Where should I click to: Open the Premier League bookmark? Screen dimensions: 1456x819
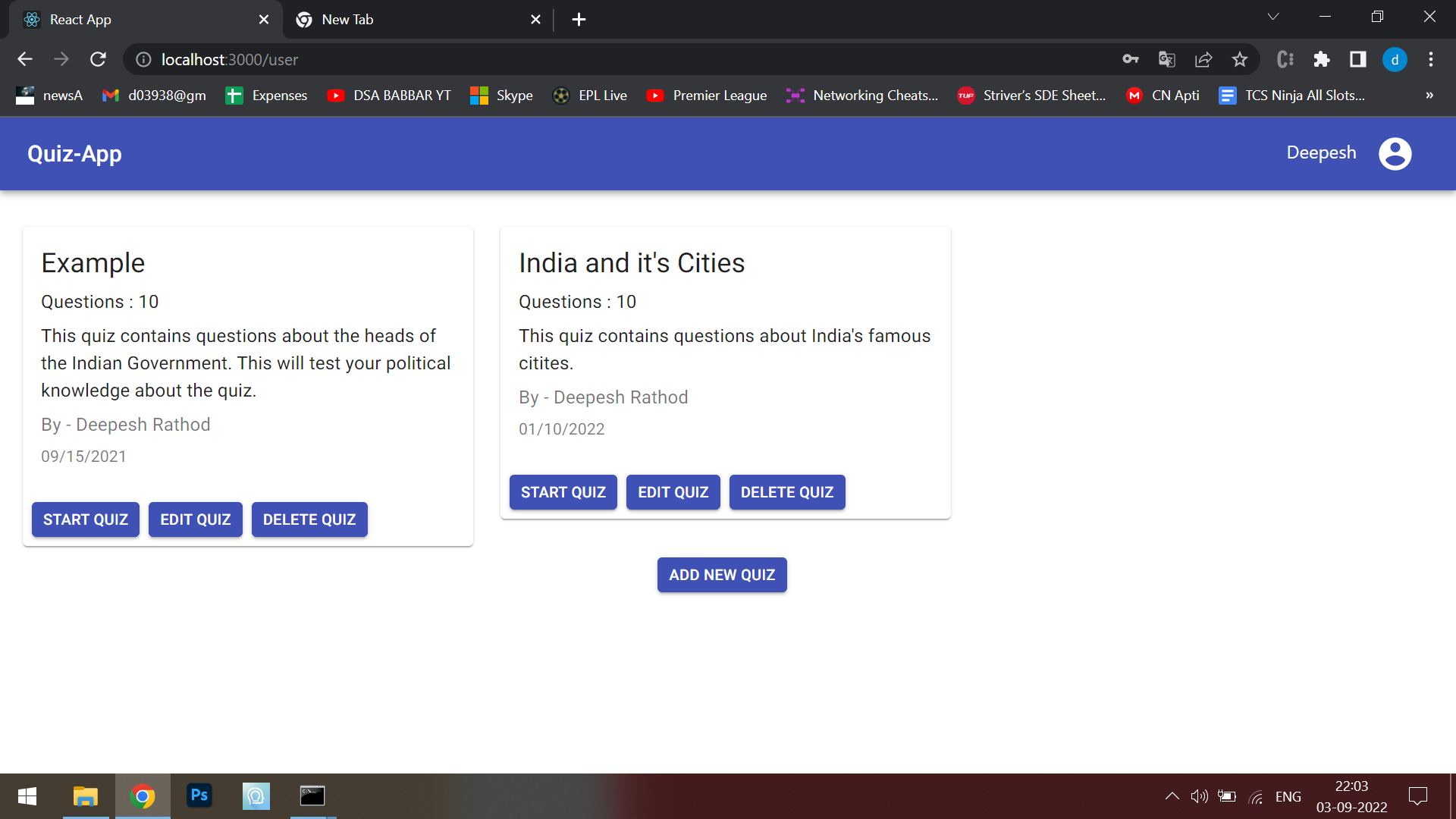[x=707, y=96]
